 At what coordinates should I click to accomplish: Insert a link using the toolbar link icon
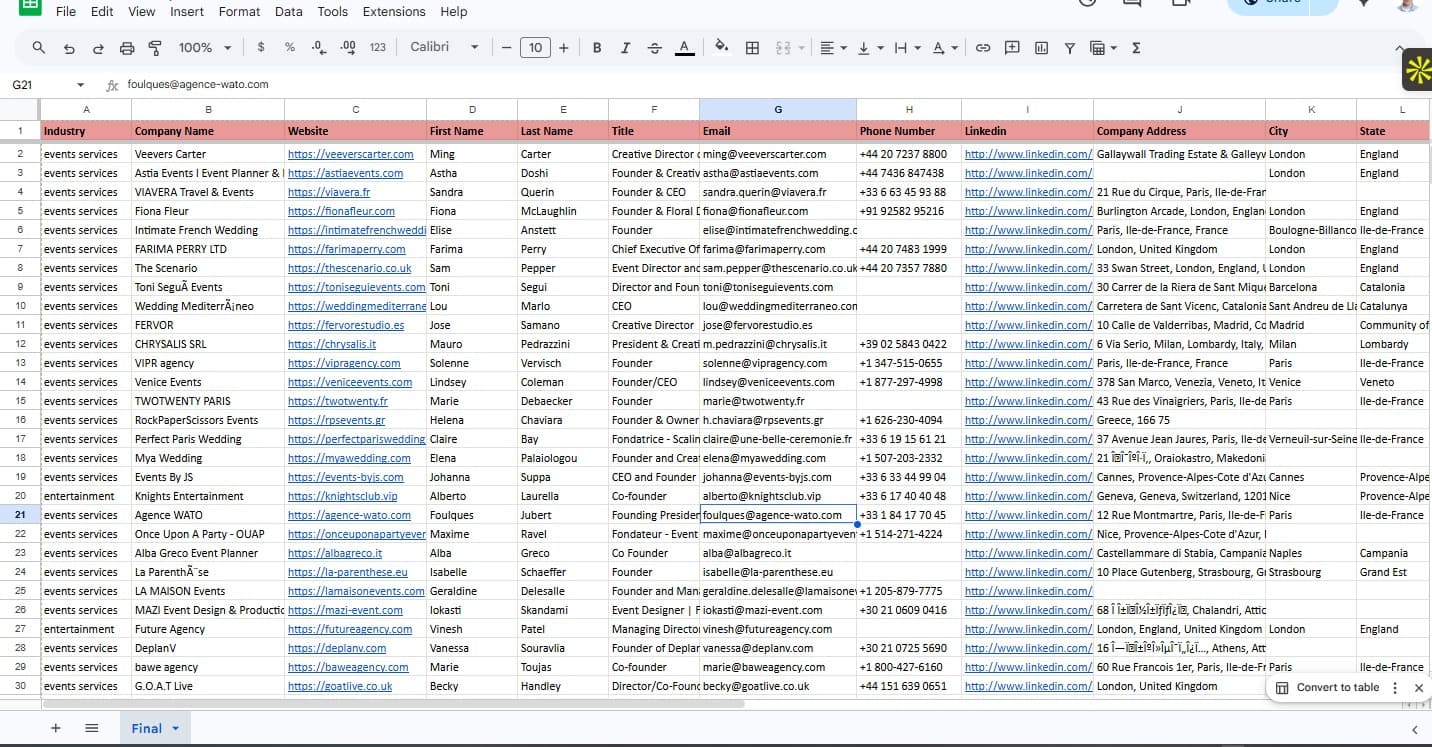(983, 48)
